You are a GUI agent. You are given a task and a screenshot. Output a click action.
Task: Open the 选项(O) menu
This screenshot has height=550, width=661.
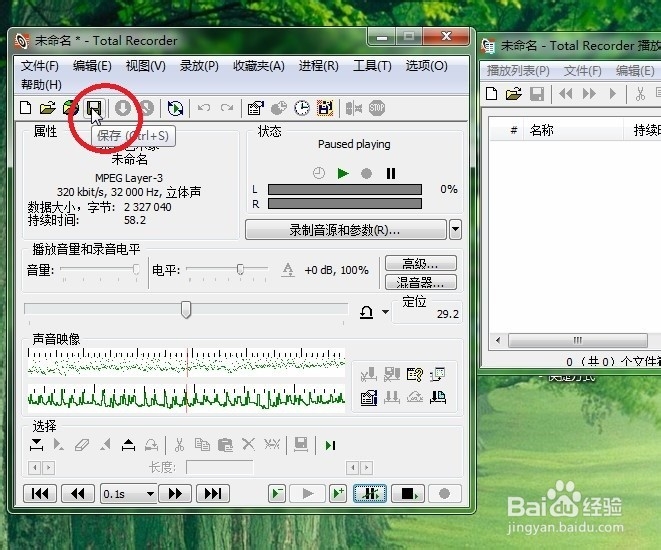(427, 66)
